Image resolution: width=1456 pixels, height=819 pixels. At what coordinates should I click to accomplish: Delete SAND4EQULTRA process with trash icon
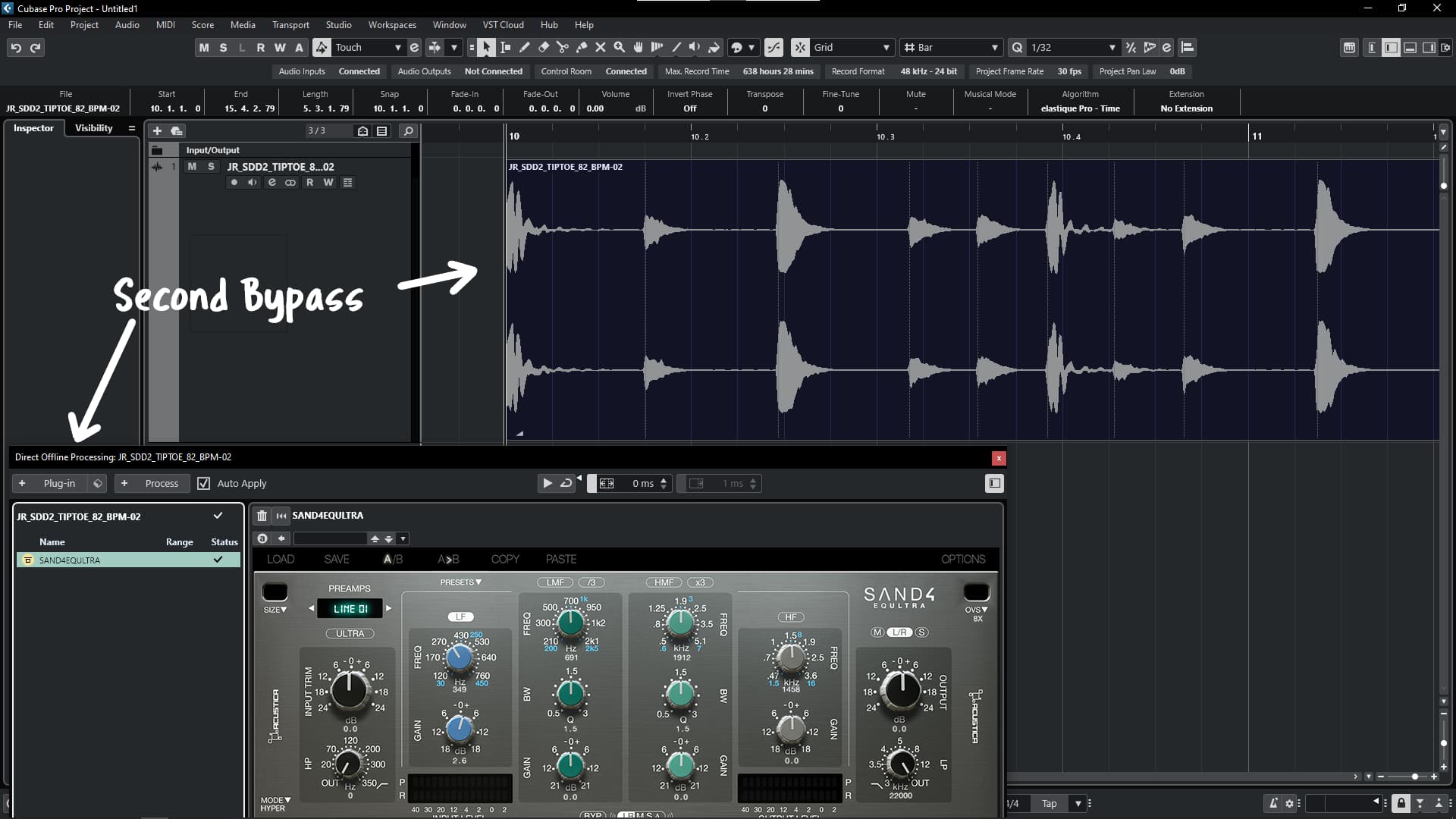tap(262, 516)
